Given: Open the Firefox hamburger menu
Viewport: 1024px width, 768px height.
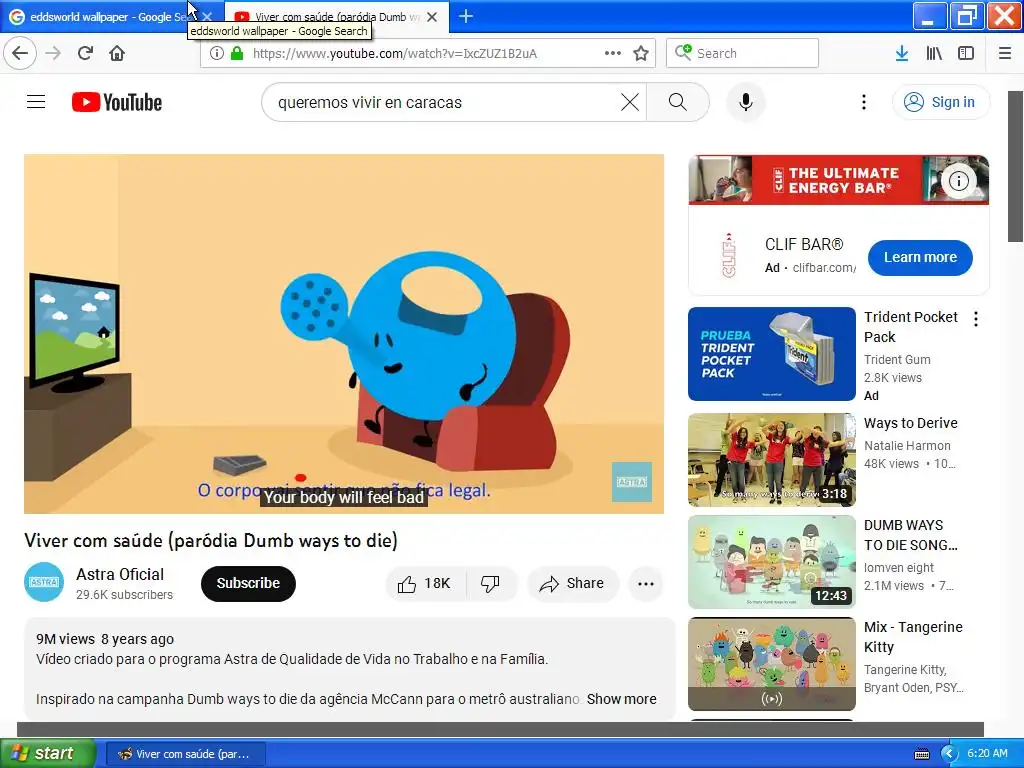Looking at the screenshot, I should click(x=1005, y=53).
